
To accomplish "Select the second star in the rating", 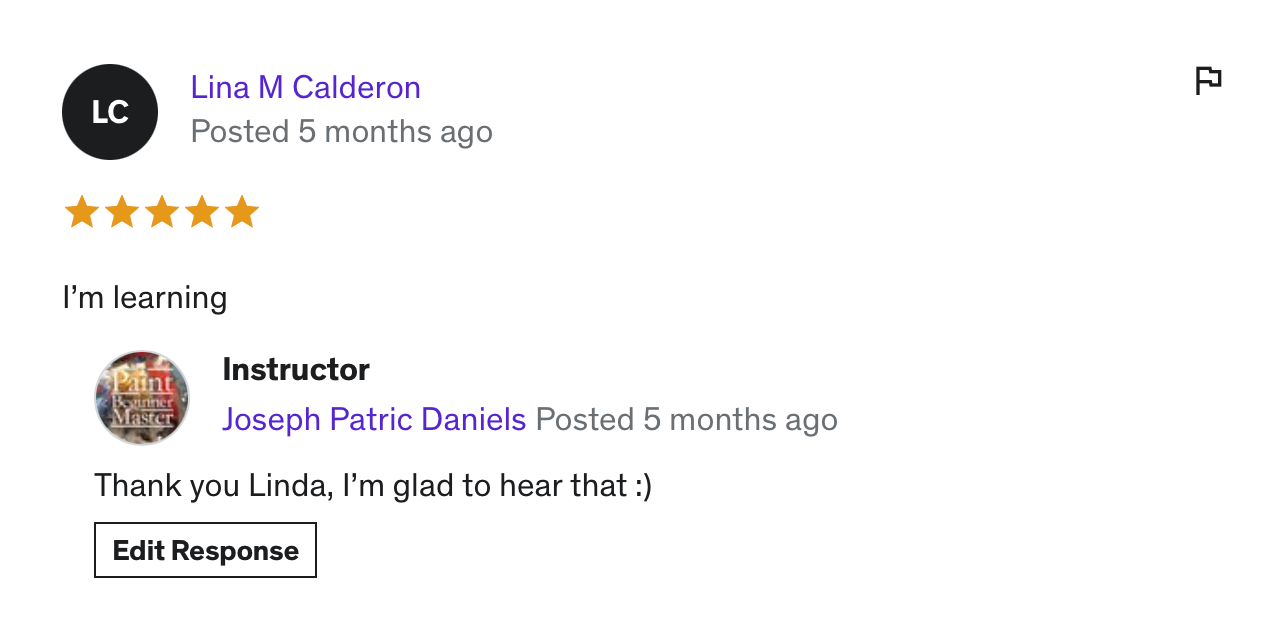I will pyautogui.click(x=121, y=212).
